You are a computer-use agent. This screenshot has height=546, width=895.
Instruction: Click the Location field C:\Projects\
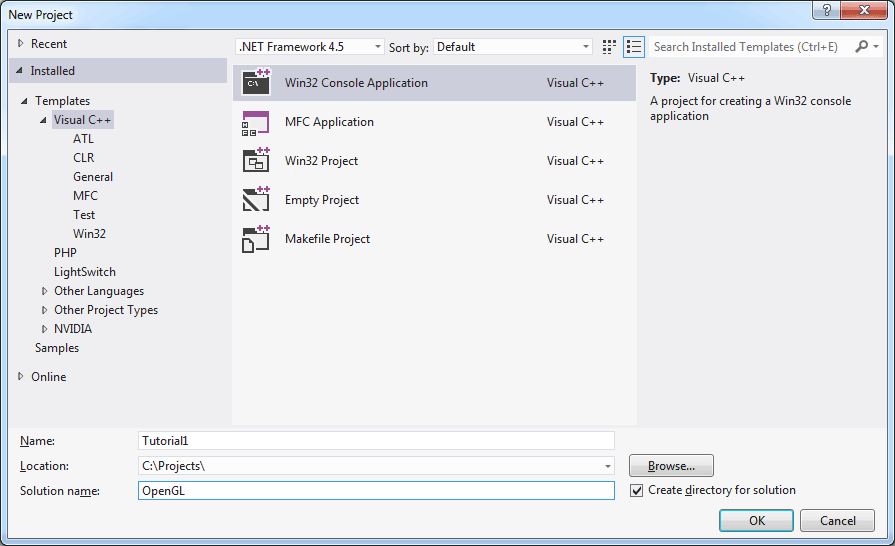[x=376, y=466]
